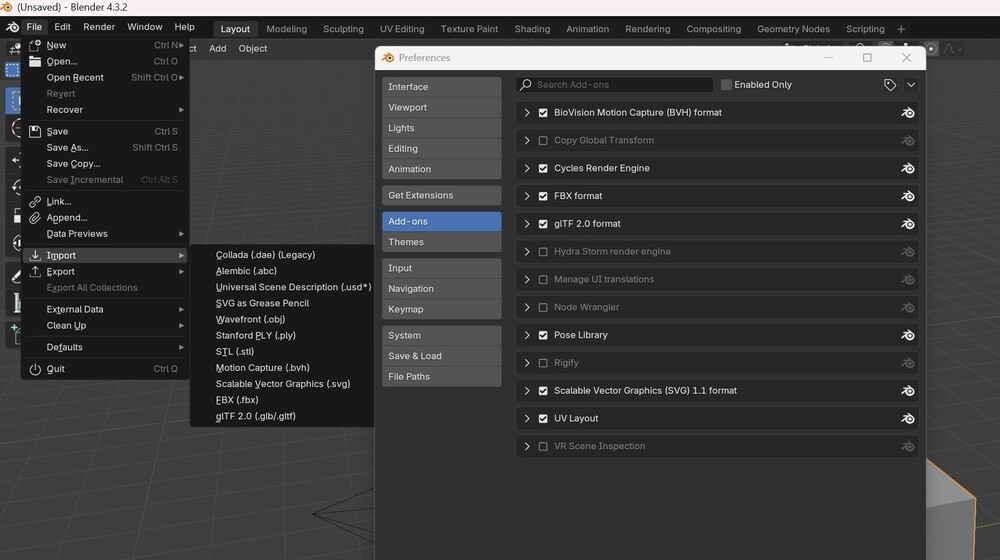Open the Interface preferences section
Viewport: 1000px width, 560px height.
click(441, 87)
